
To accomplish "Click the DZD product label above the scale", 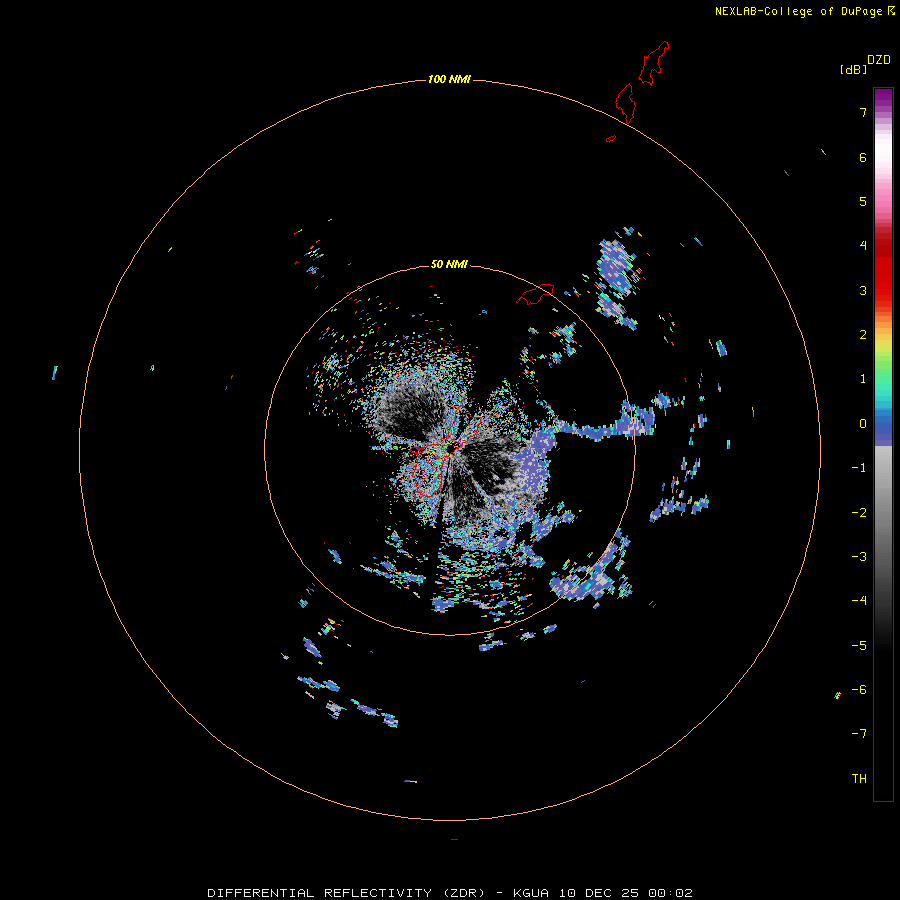I will (879, 60).
